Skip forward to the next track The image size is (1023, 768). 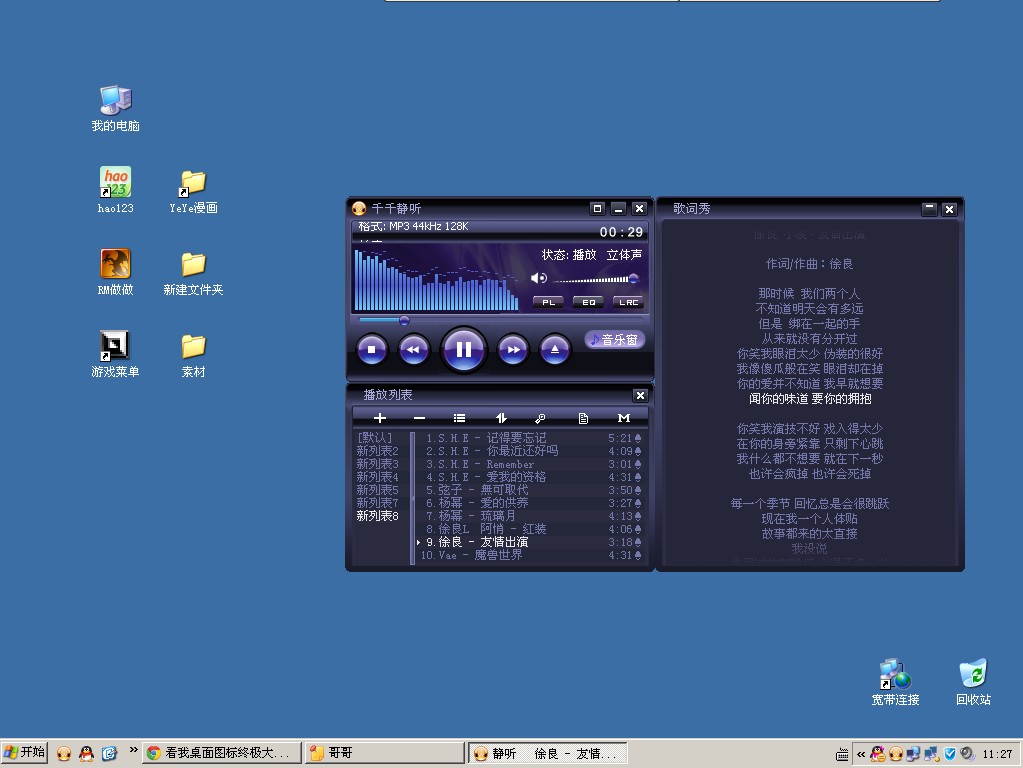pos(513,350)
